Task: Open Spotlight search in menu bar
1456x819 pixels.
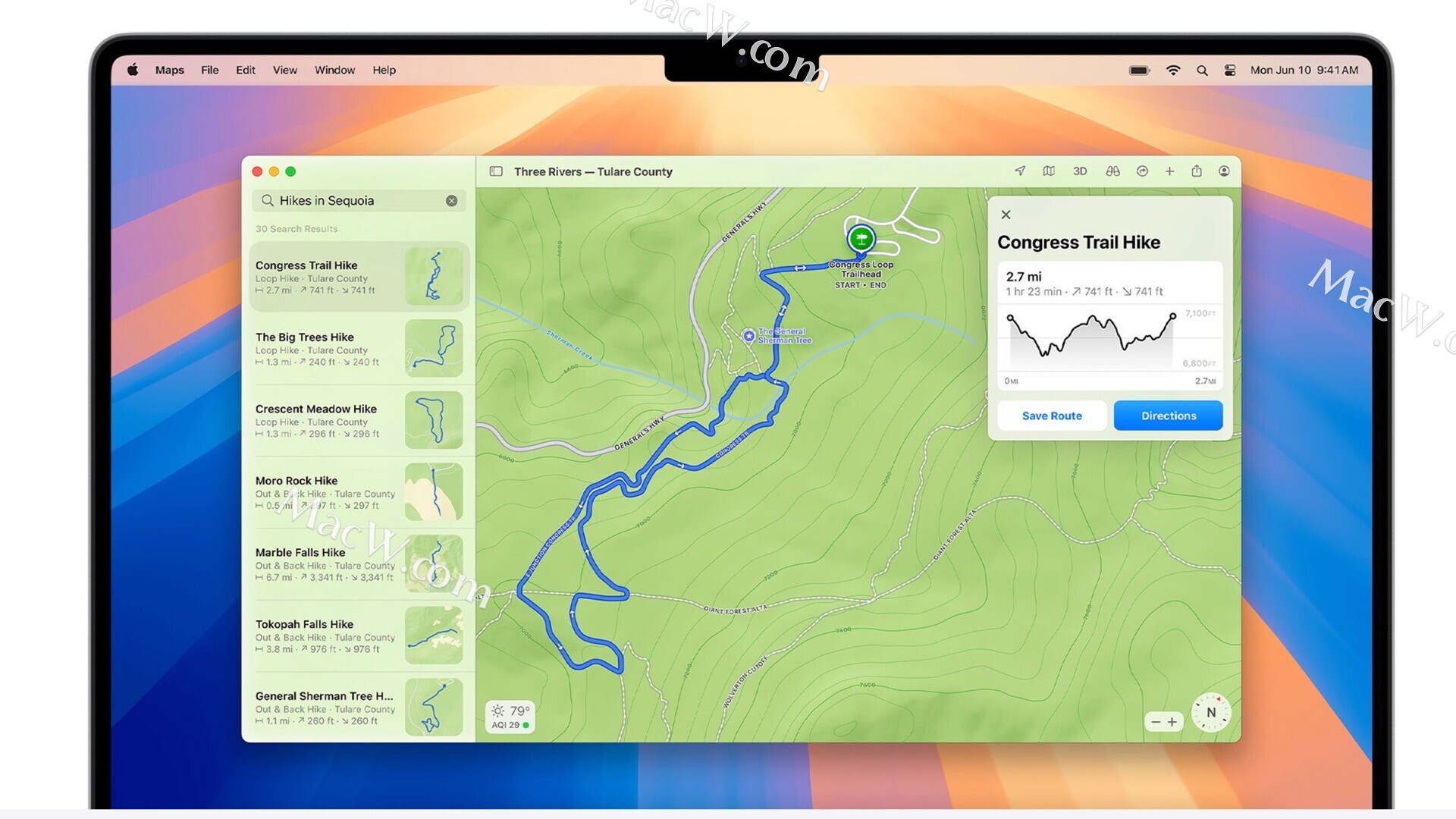Action: pos(1202,70)
